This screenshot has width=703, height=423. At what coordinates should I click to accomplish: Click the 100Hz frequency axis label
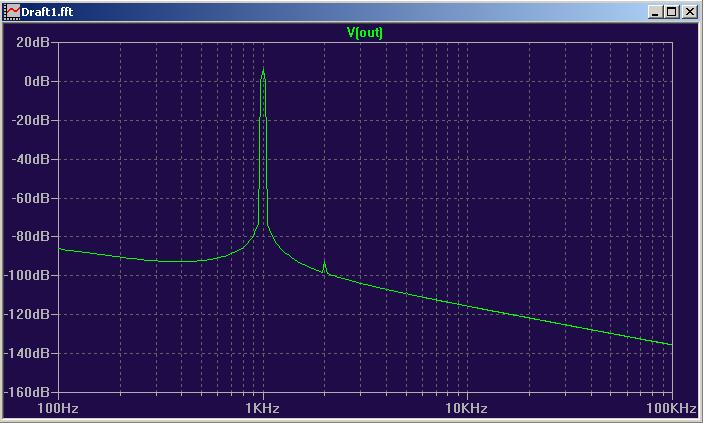(x=58, y=408)
